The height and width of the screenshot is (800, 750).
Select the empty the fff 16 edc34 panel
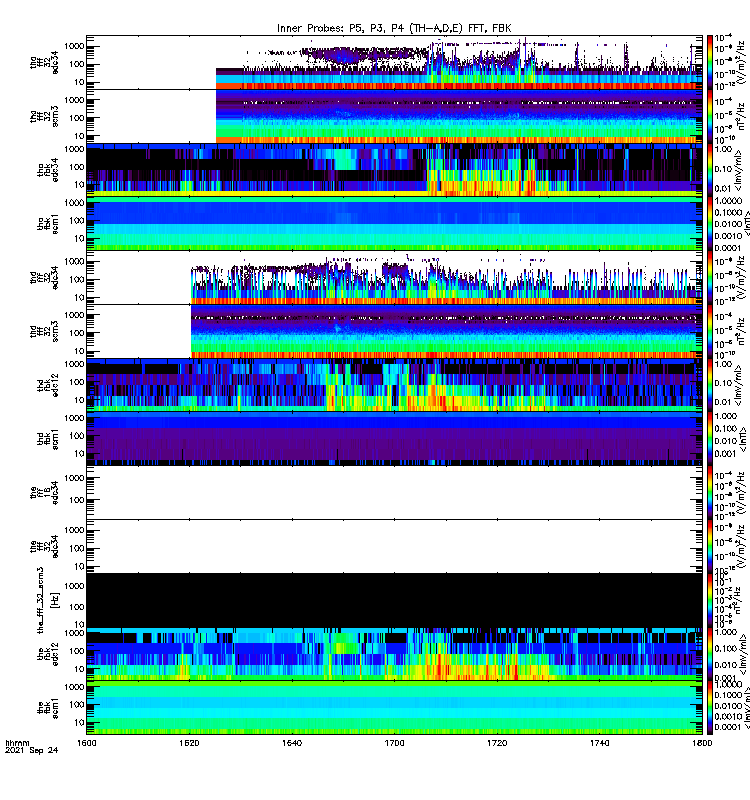(x=394, y=492)
